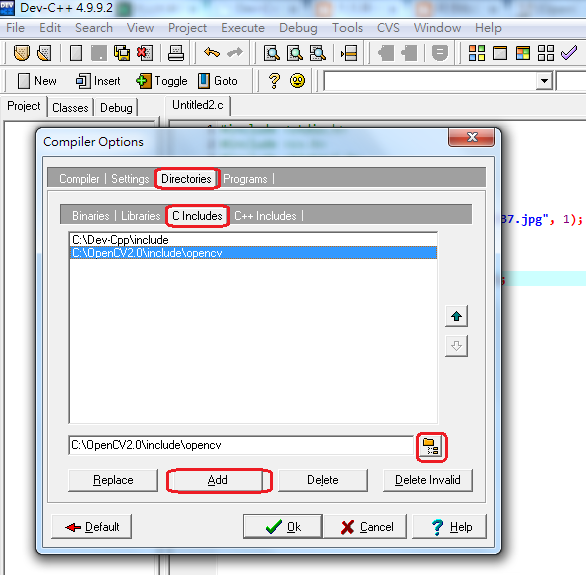Select the C:\Dev-Cpp\include list entry
The image size is (586, 575).
coord(253,239)
